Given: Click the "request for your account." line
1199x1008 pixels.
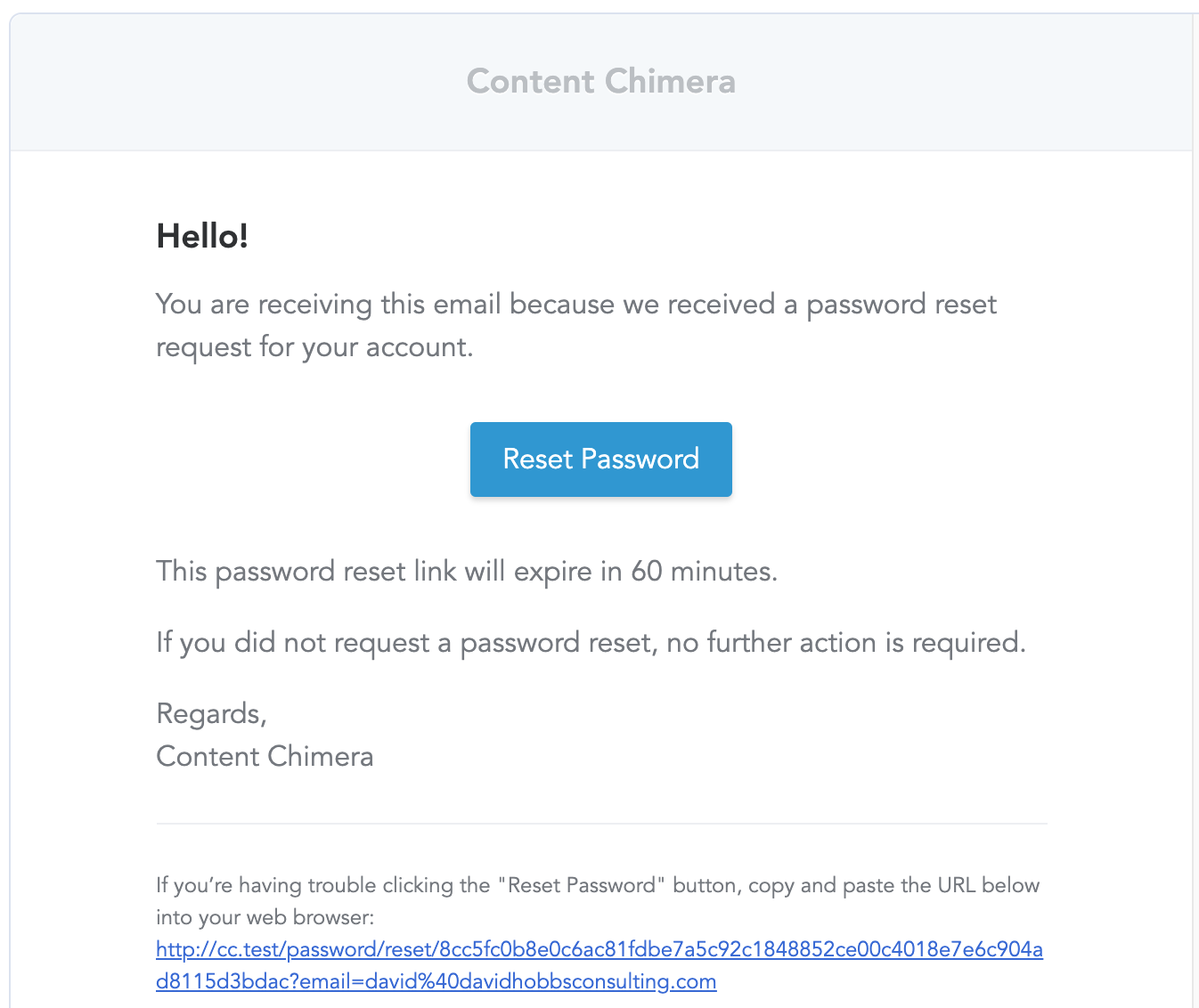Looking at the screenshot, I should tap(314, 347).
